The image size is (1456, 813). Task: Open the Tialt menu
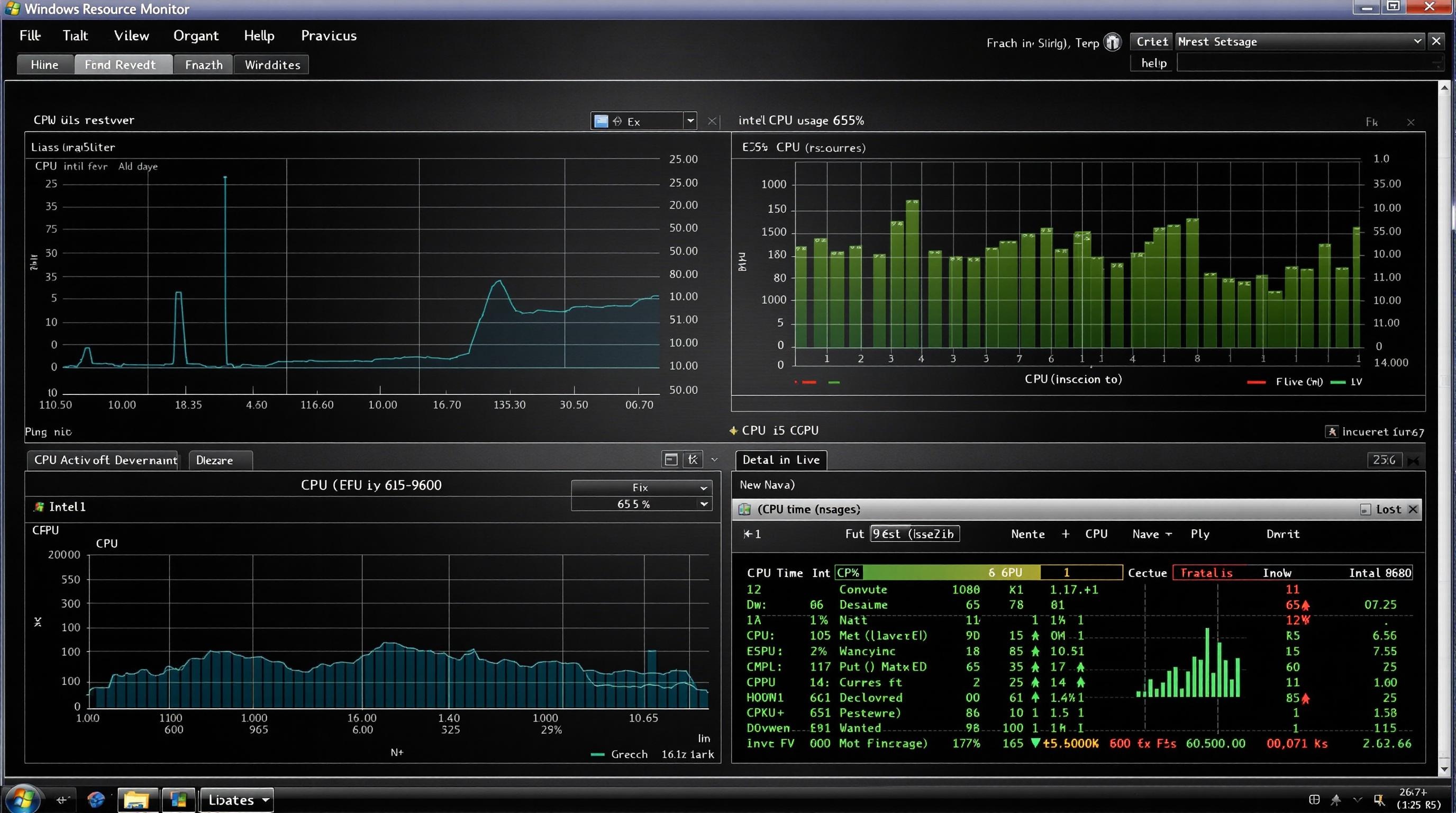75,35
